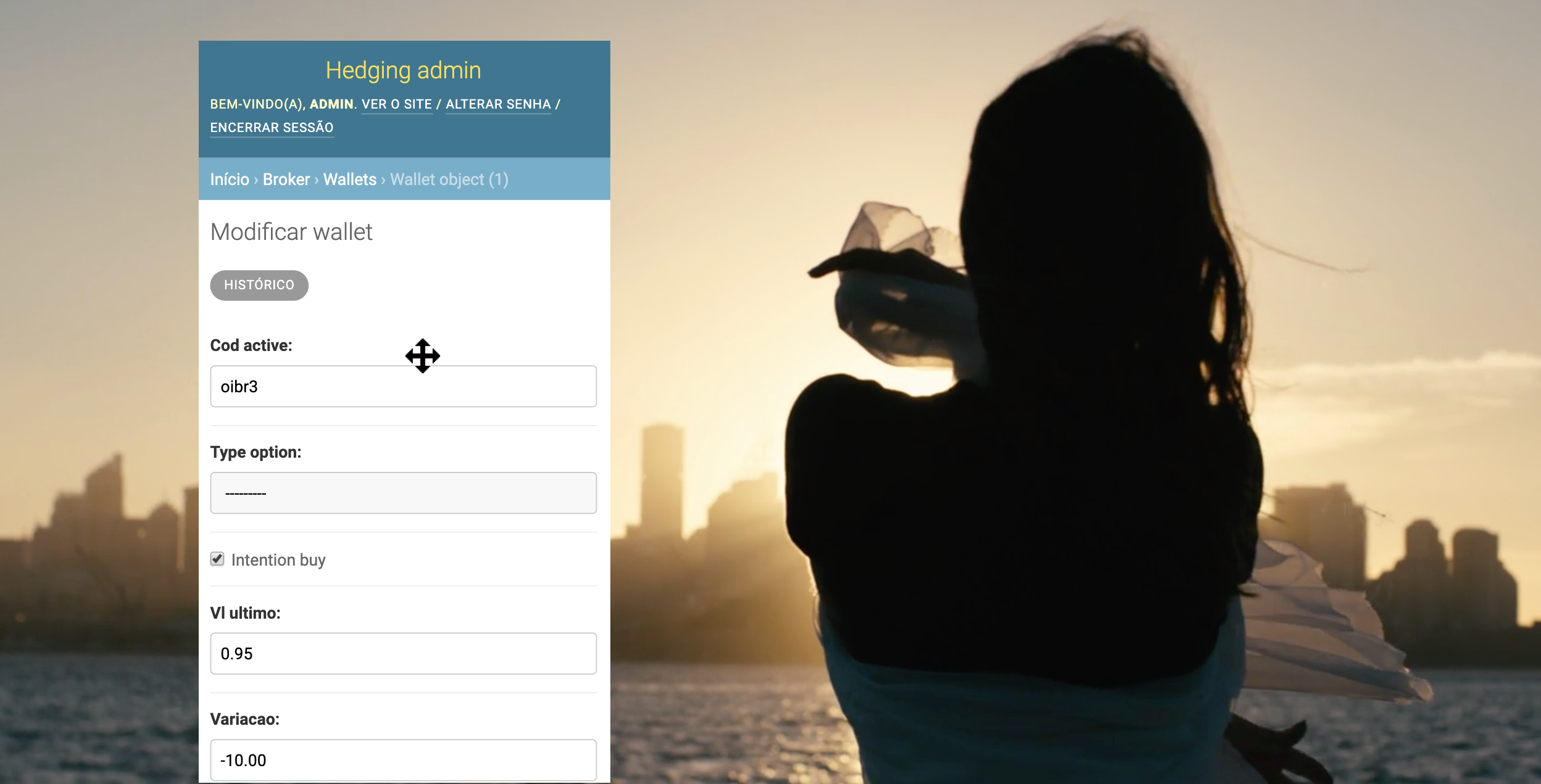1541x784 pixels.
Task: Click the Intention buy label text
Action: coord(278,560)
